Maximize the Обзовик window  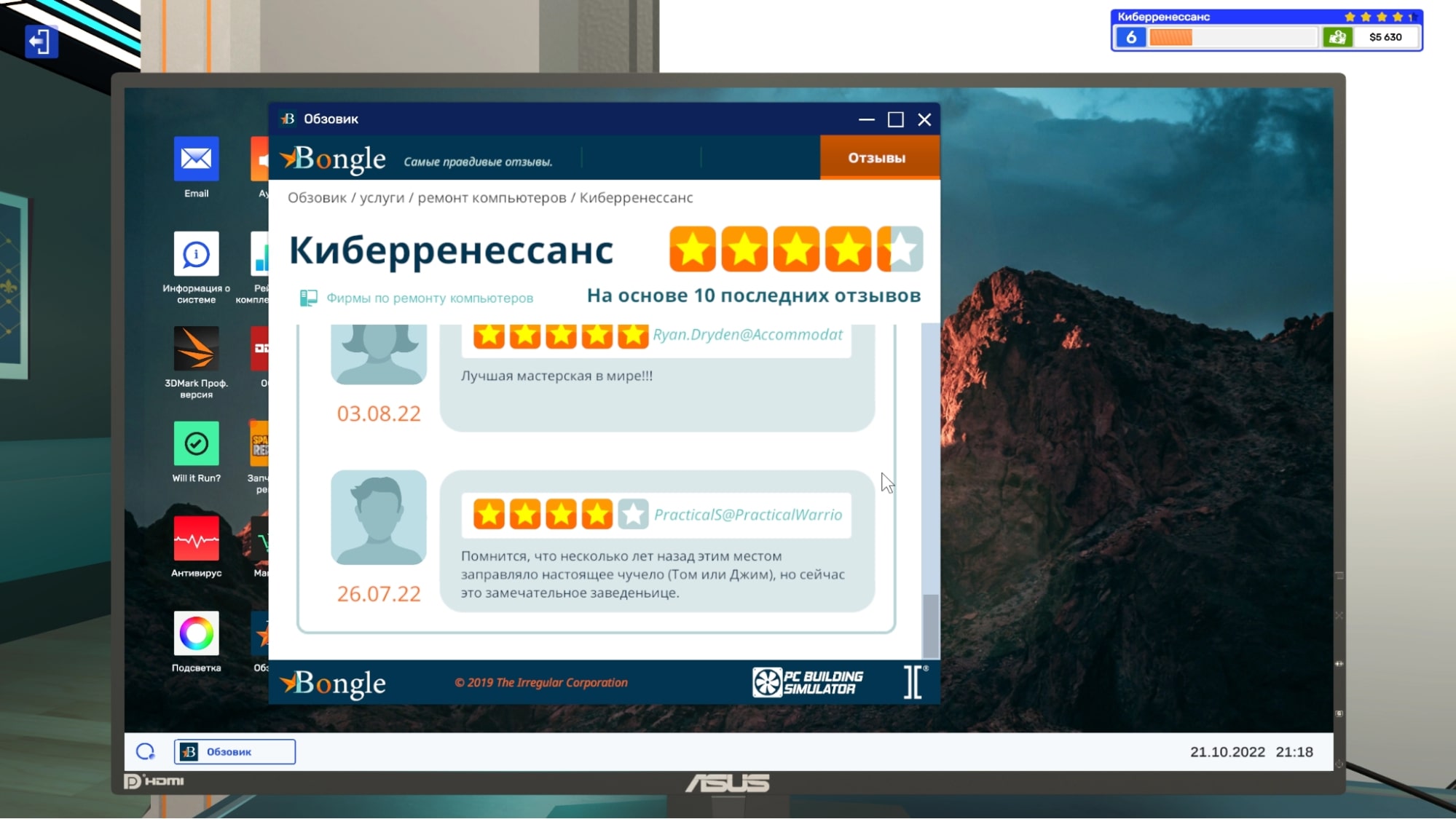pos(896,119)
